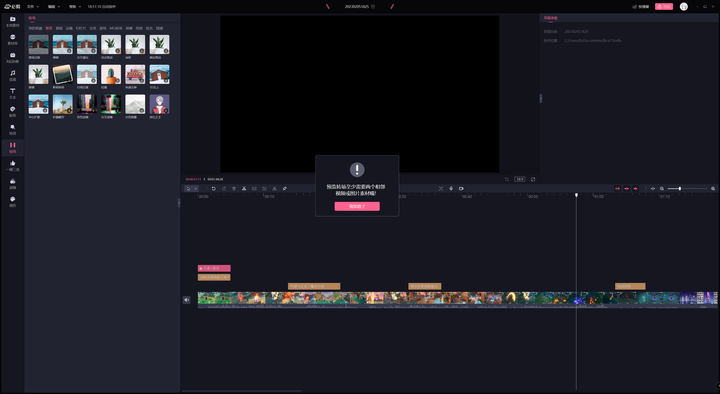Collapse the left media panel handle
The image size is (720, 394).
point(179,203)
